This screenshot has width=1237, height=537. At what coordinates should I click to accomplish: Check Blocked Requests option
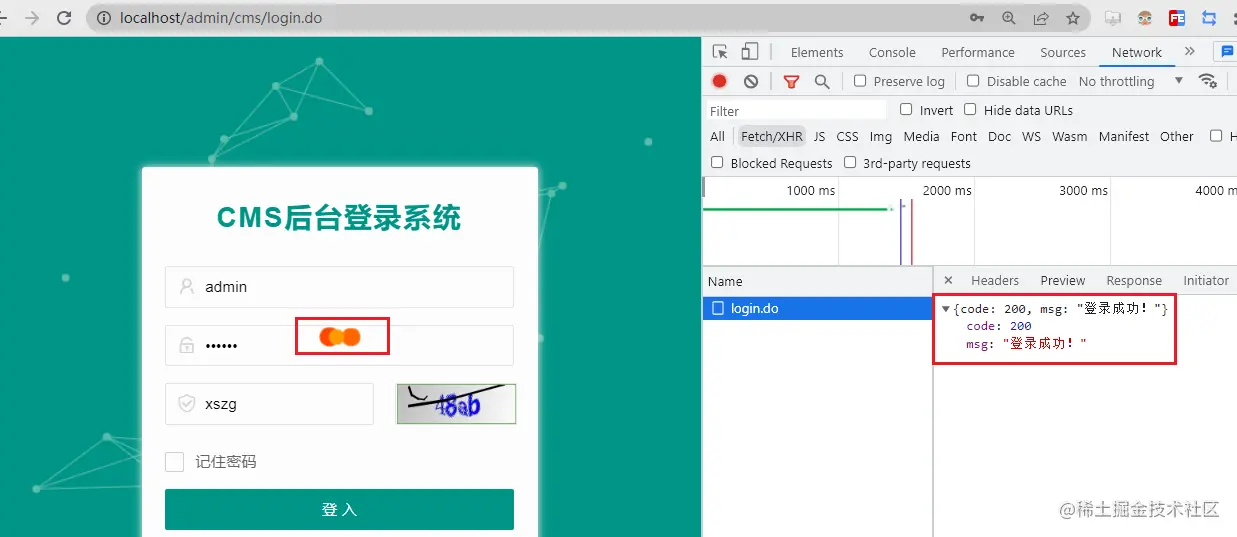[717, 162]
